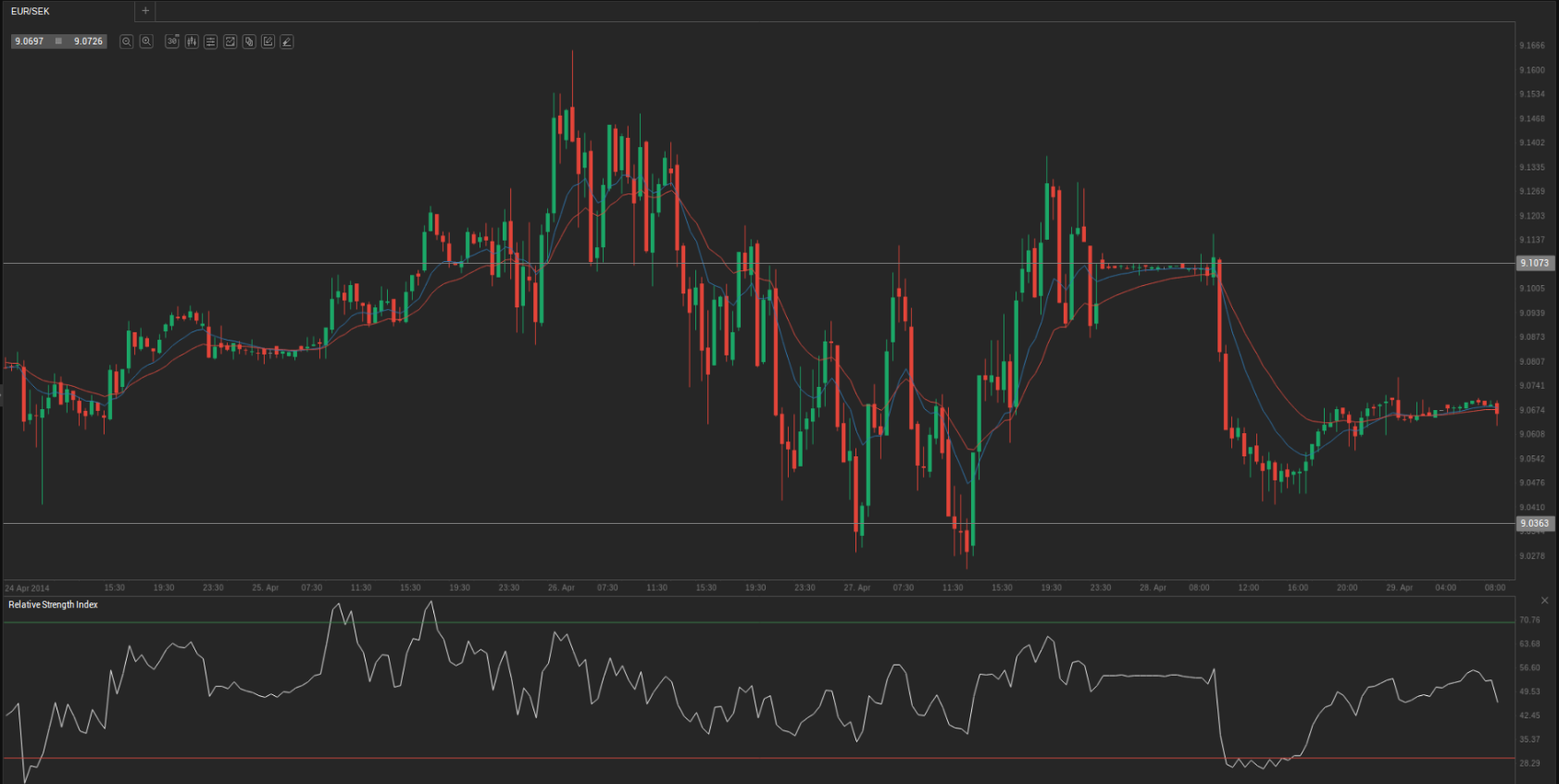This screenshot has height=784, width=1559.
Task: Add a new chart tab with plus
Action: coord(145,11)
